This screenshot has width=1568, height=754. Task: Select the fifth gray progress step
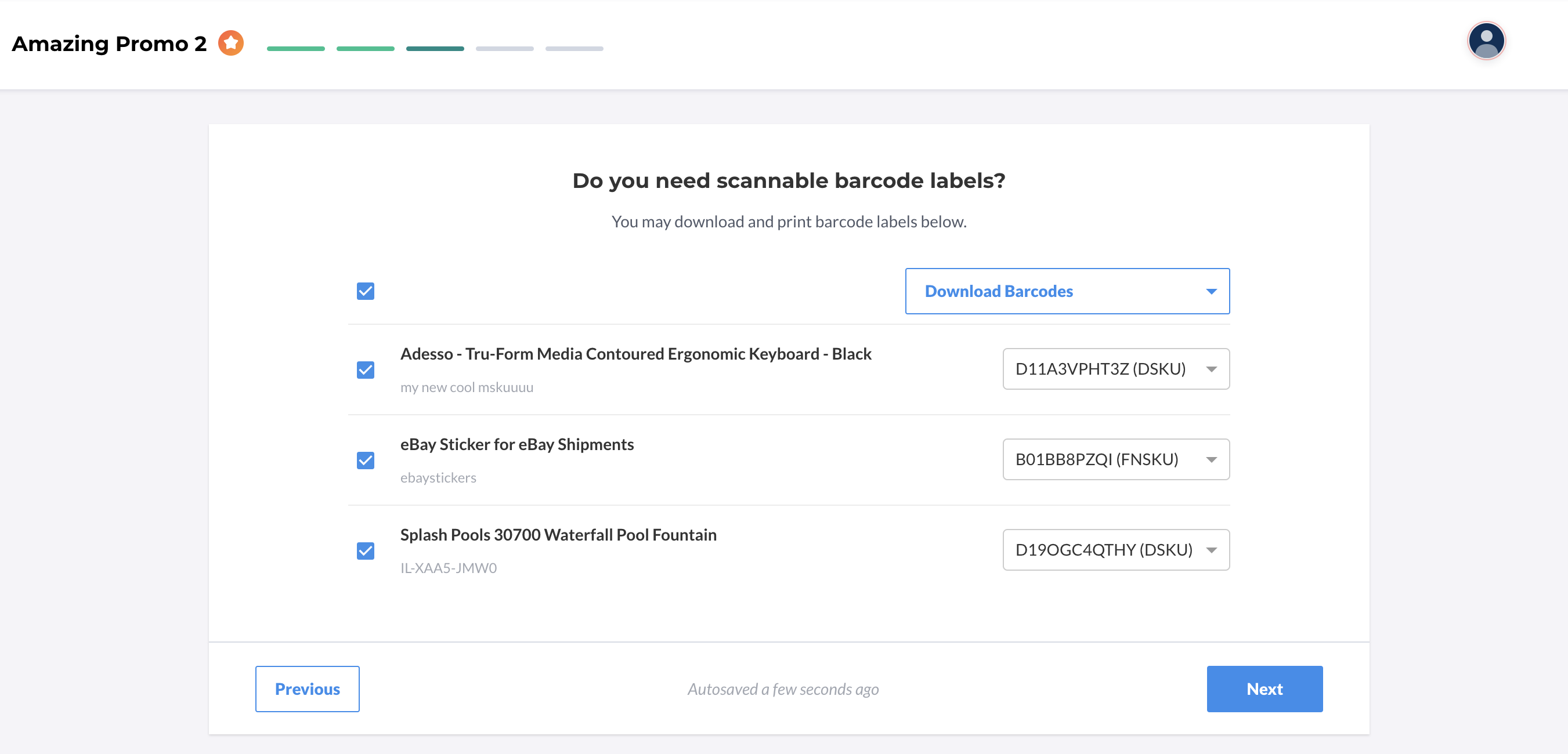tap(574, 49)
